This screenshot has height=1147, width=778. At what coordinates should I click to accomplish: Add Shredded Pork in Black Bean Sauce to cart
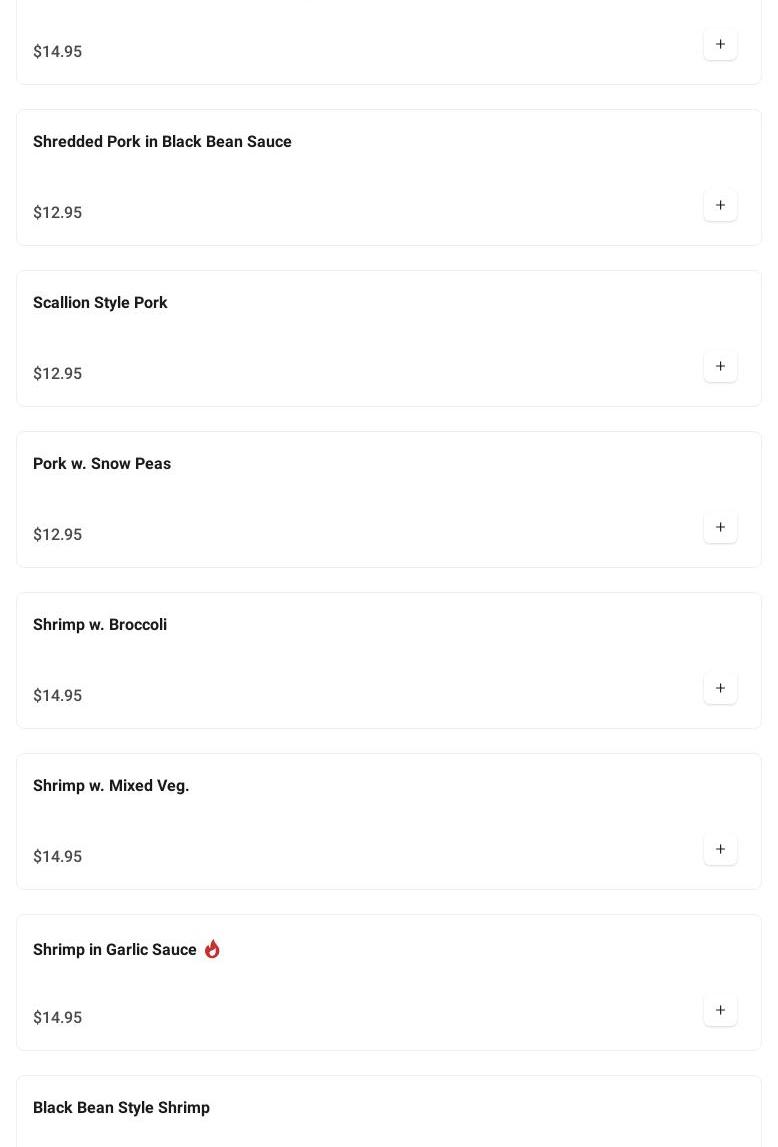(720, 205)
